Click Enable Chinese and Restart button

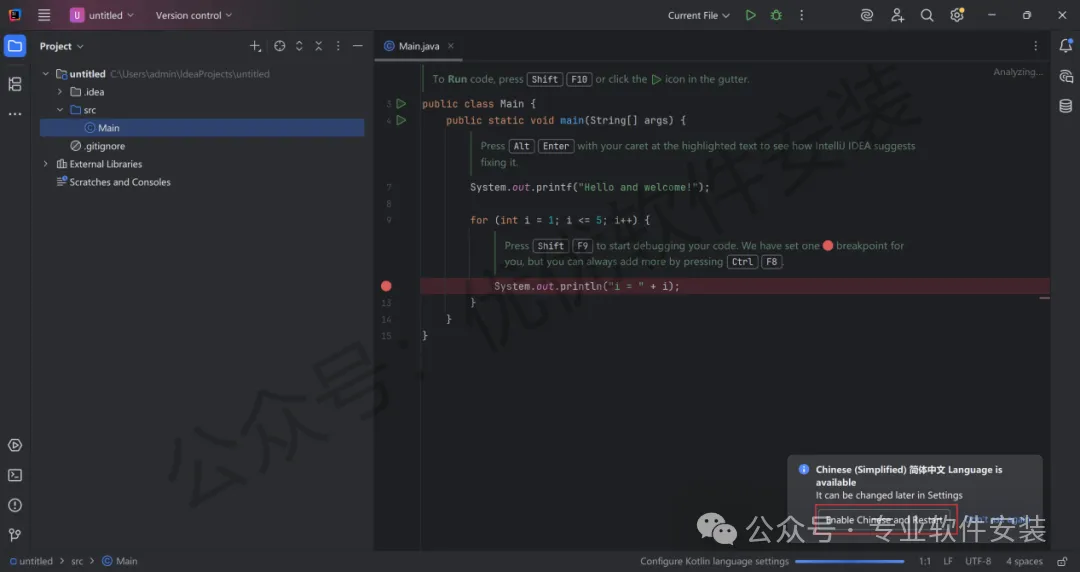coord(885,520)
